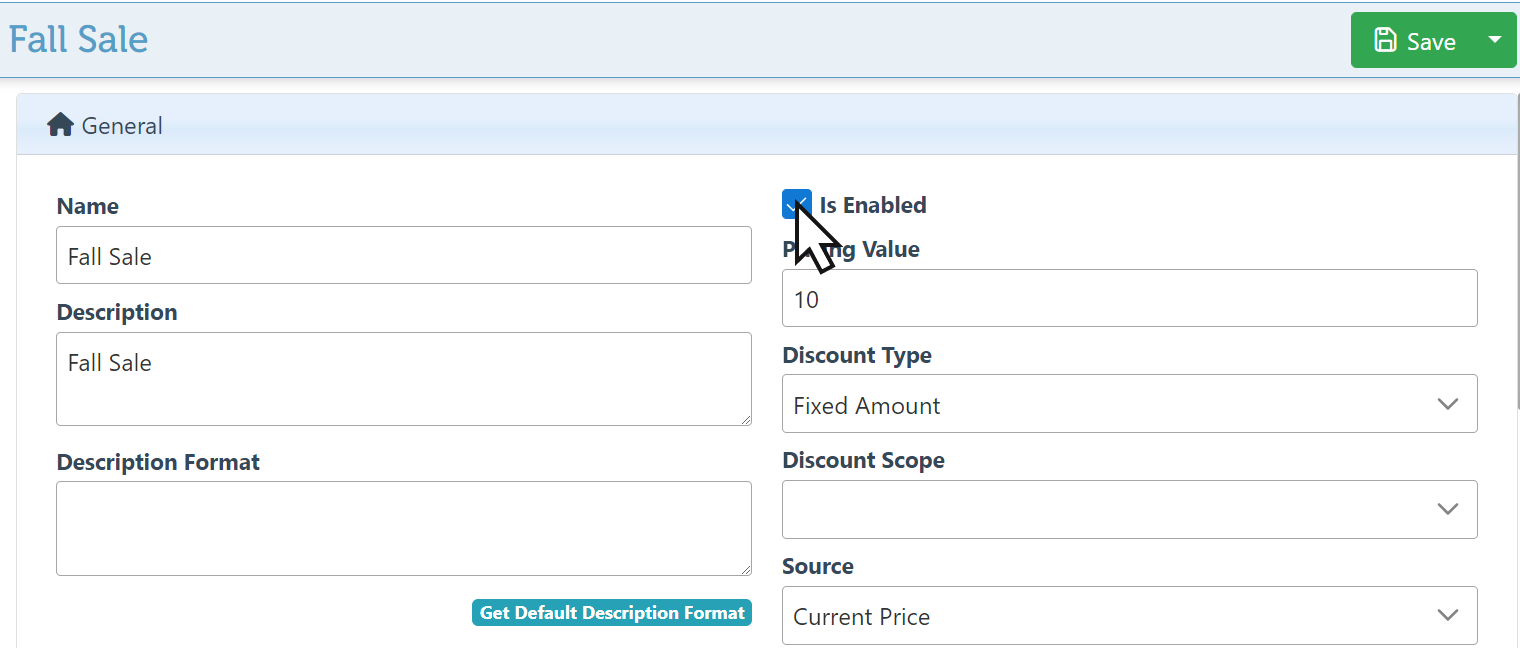The height and width of the screenshot is (648, 1520).
Task: Open the Save button's dropdown caret
Action: point(1495,40)
